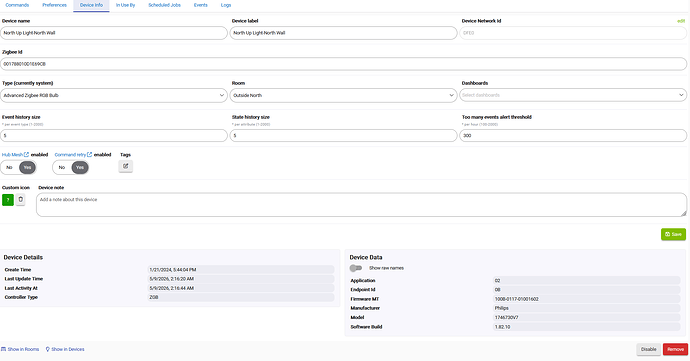Screen dimensions: 690x361
Task: Click the State history size field
Action: [343, 136]
